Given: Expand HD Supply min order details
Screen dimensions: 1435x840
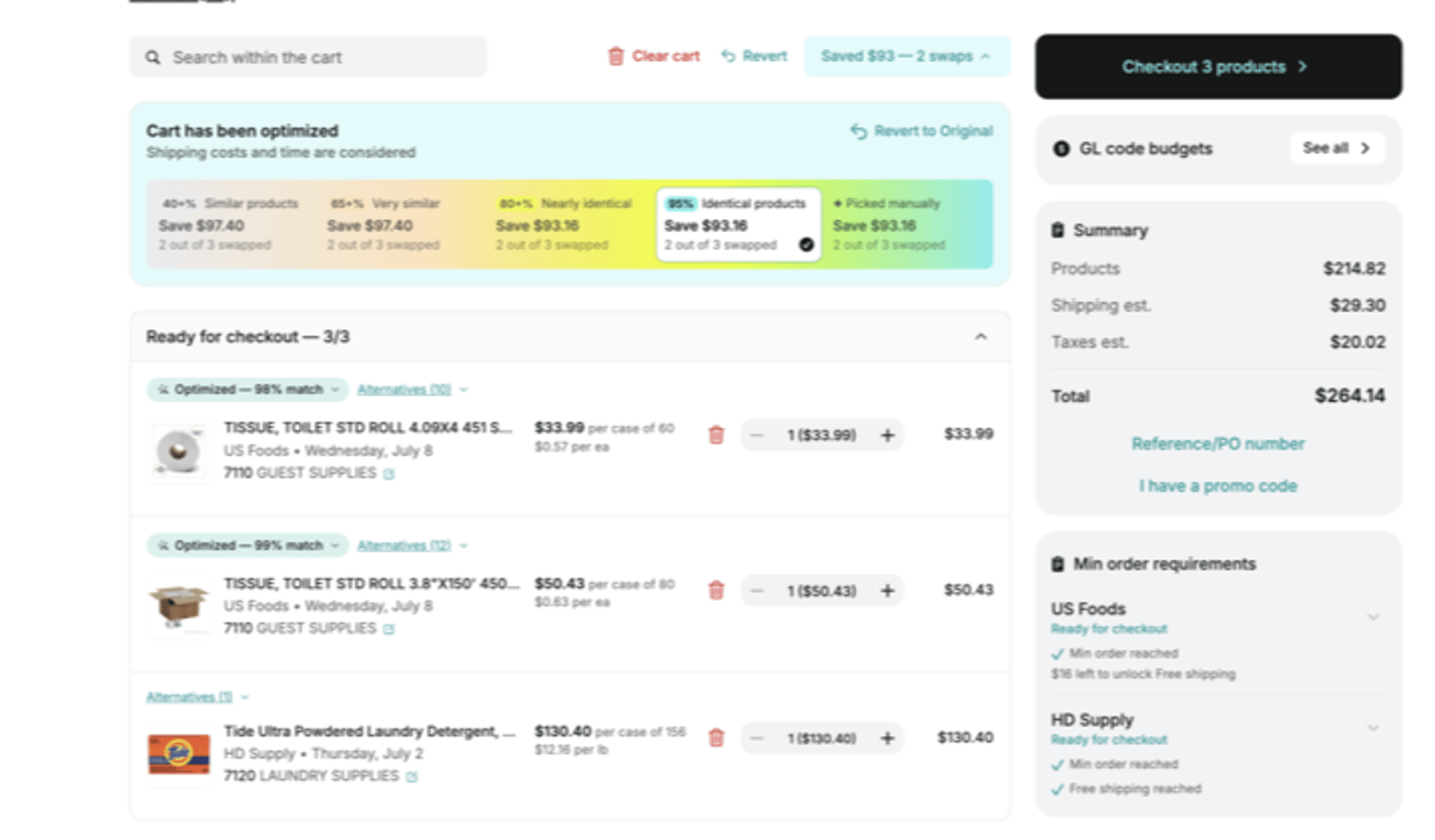Looking at the screenshot, I should coord(1372,728).
